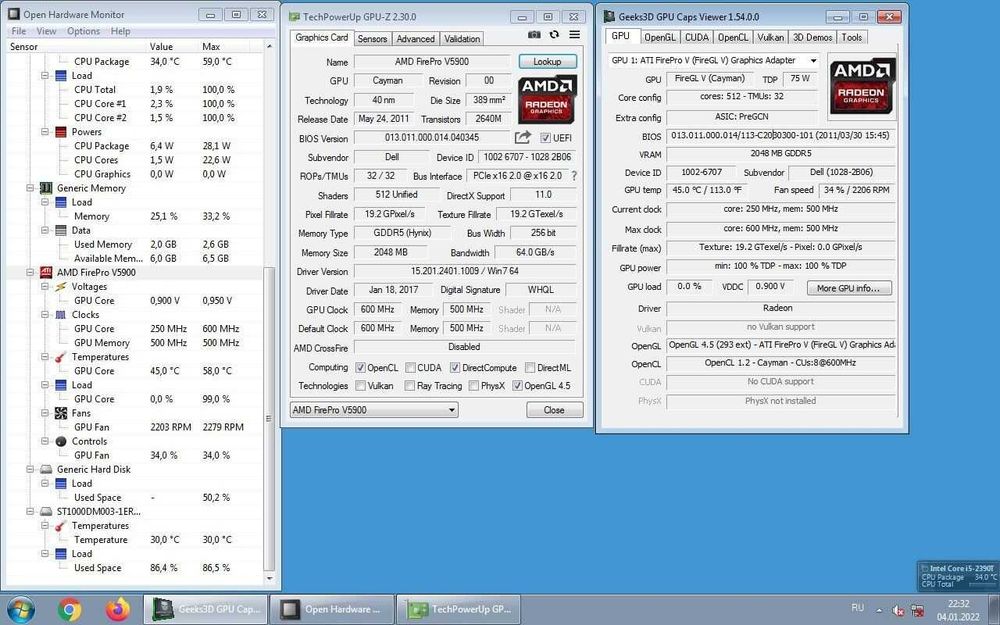Toggle the PhysX checkbox
Screen dimensions: 1000x625
(x=473, y=386)
